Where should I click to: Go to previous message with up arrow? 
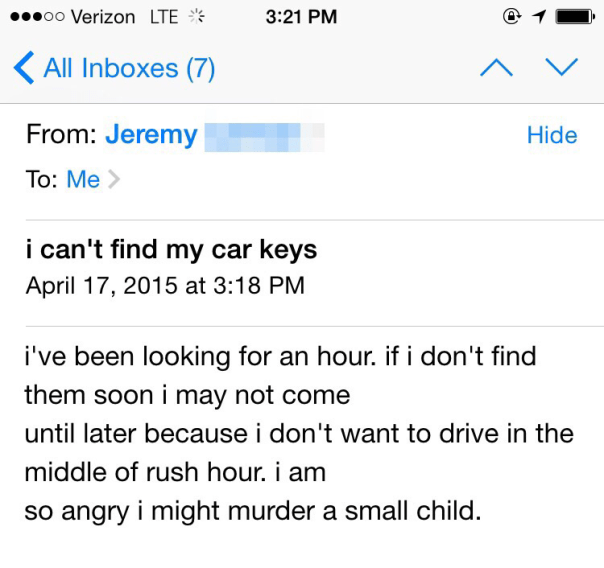496,68
